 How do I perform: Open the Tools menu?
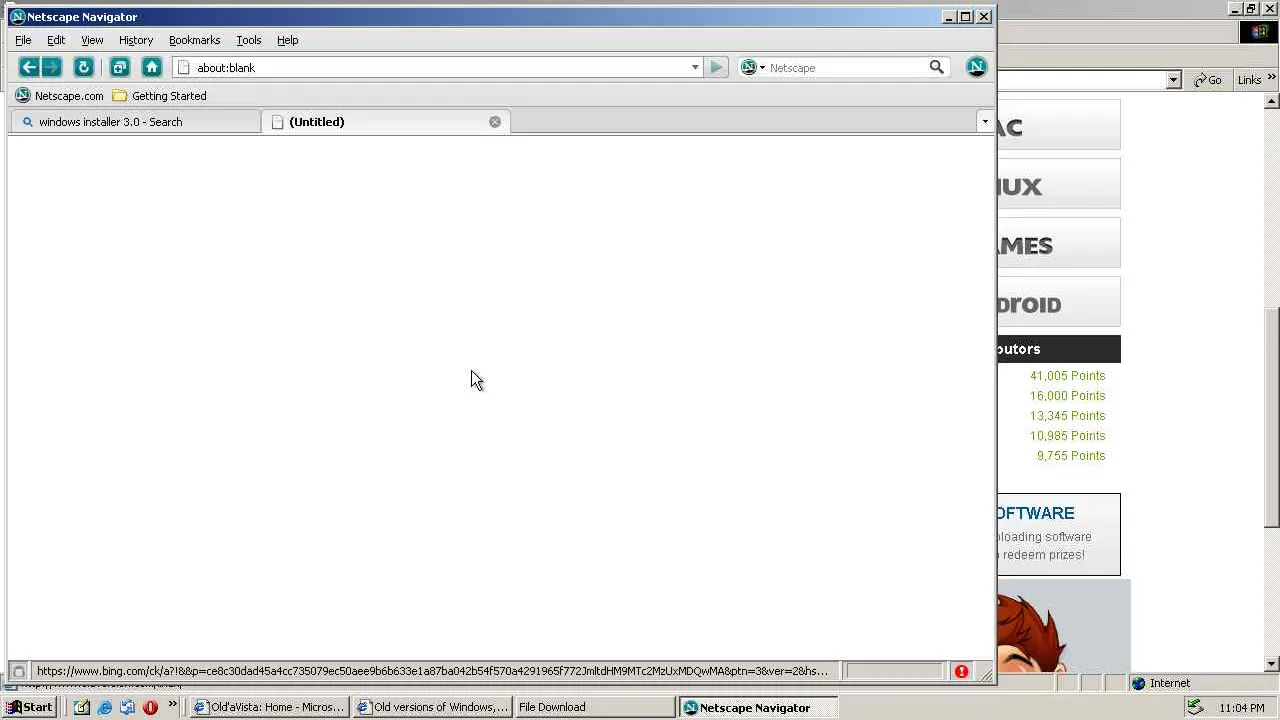(x=249, y=40)
